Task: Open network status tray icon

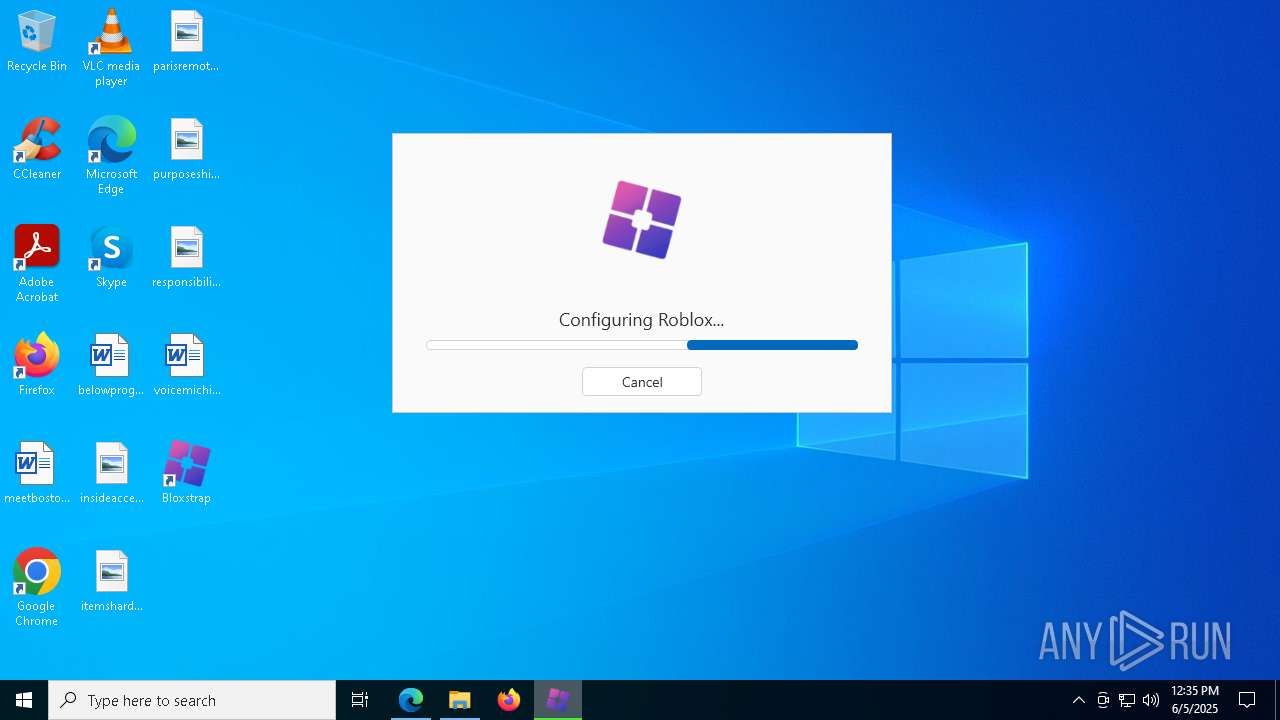Action: point(1127,700)
